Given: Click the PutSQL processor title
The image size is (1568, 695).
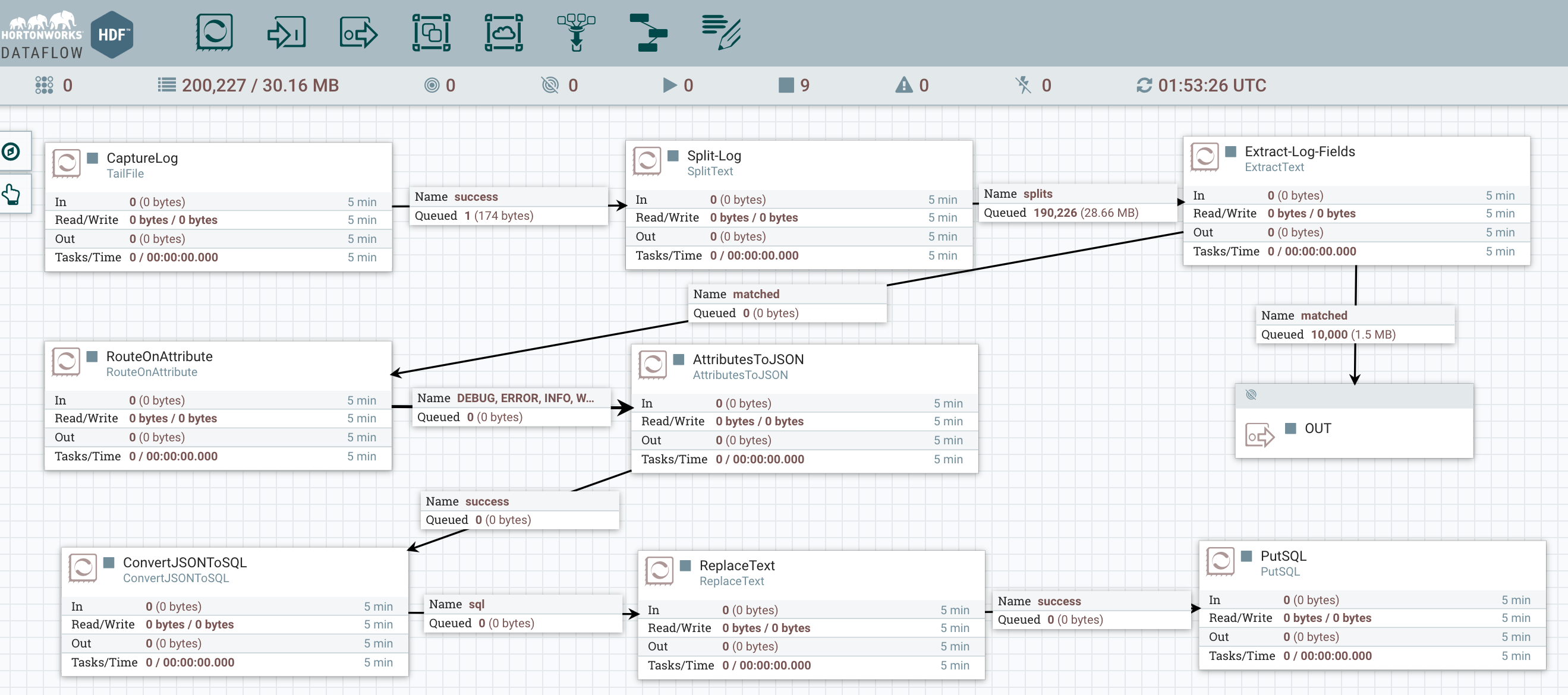Looking at the screenshot, I should tap(1283, 555).
